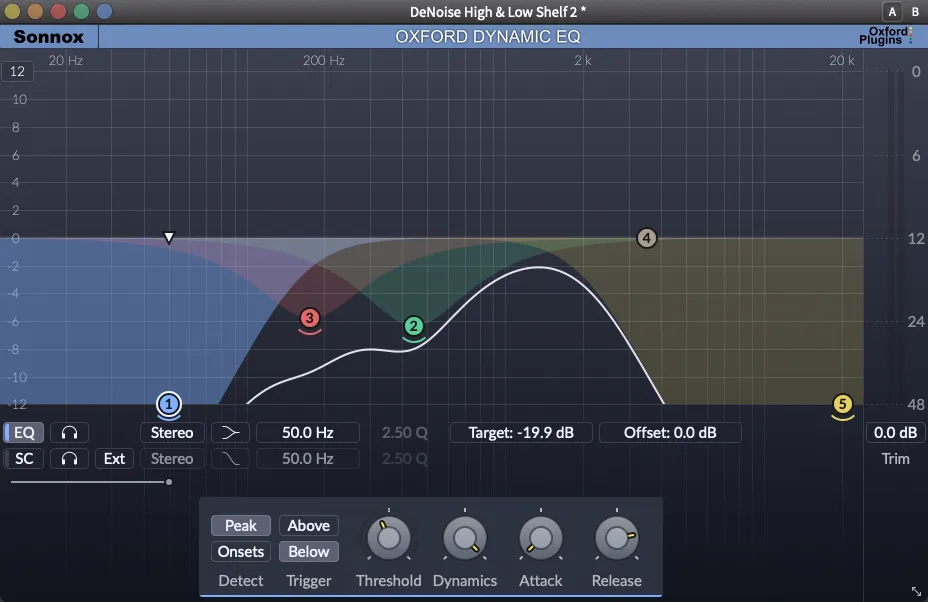The width and height of the screenshot is (928, 602).
Task: Select the yellow band 5 node
Action: click(843, 404)
